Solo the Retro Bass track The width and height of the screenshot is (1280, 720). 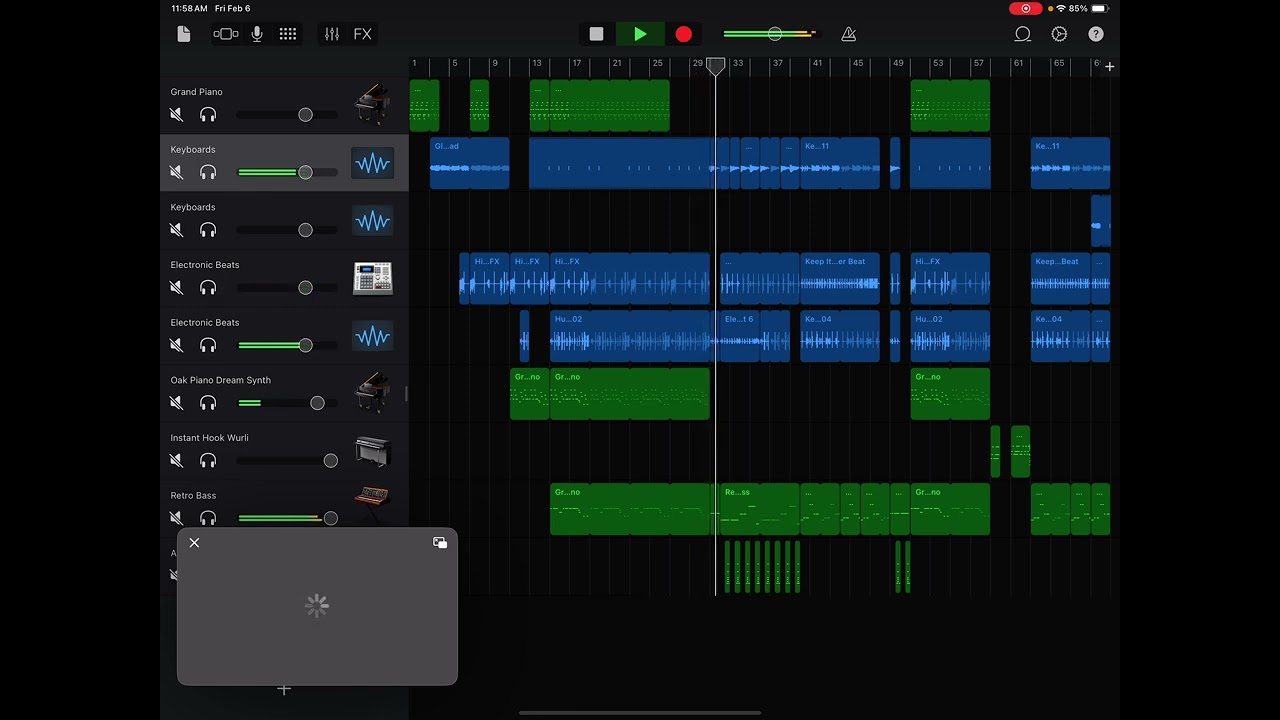(x=208, y=518)
